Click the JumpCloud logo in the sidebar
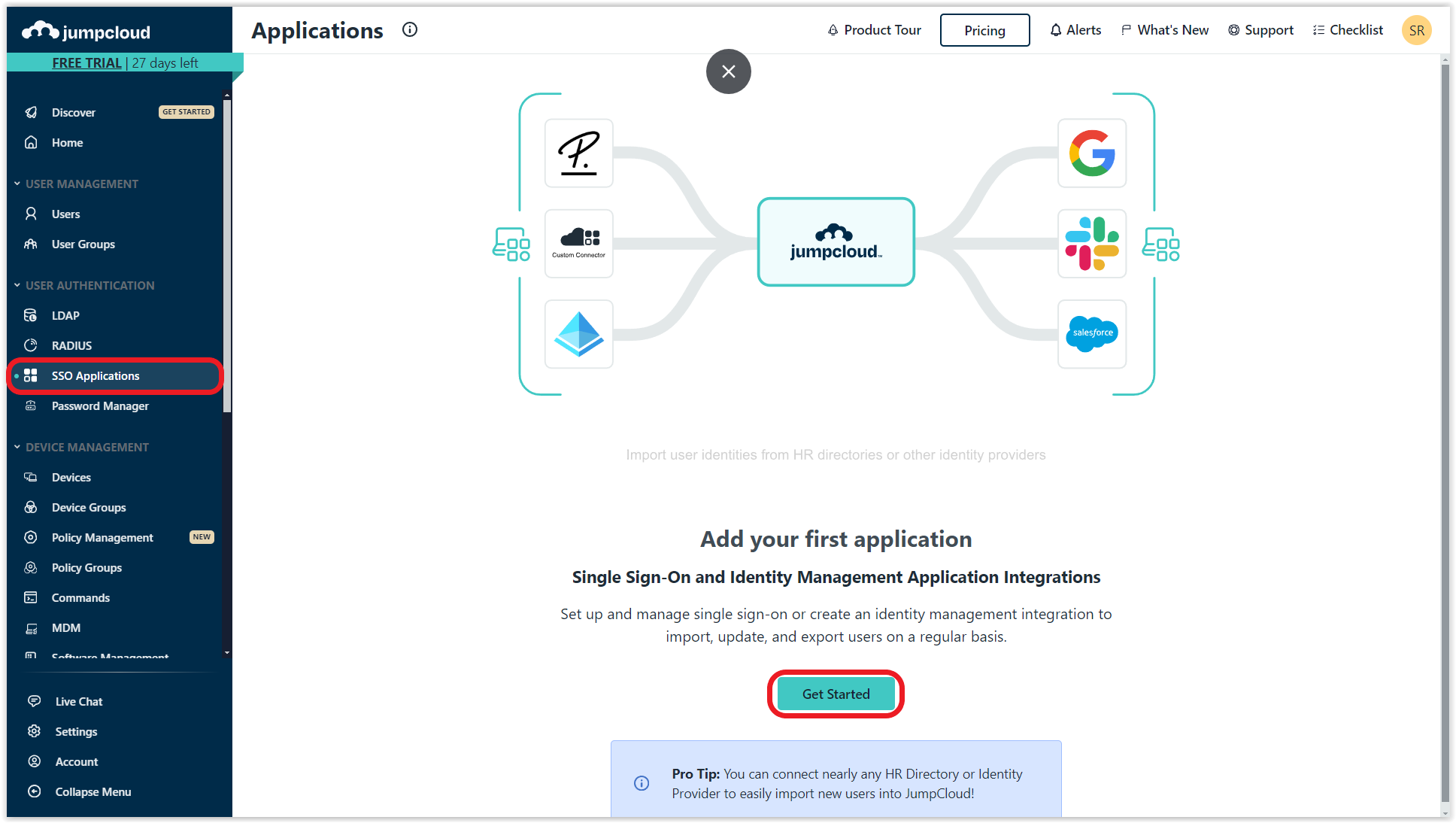Image resolution: width=1456 pixels, height=823 pixels. point(86,32)
